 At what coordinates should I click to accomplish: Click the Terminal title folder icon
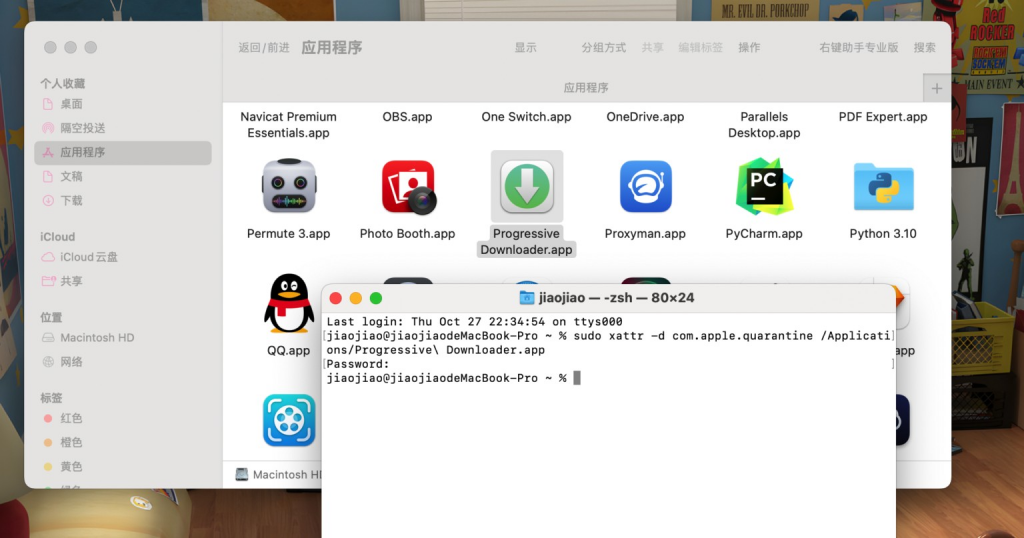click(x=527, y=298)
